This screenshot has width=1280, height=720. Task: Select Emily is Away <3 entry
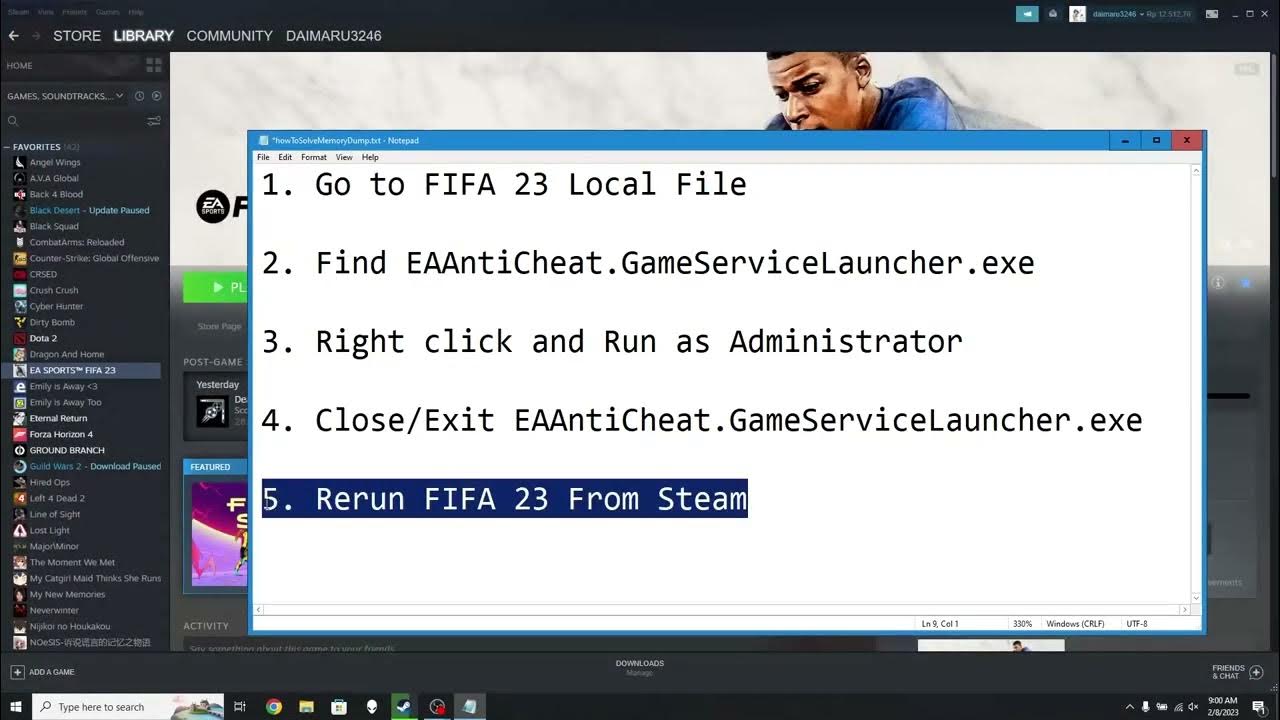[x=63, y=386]
